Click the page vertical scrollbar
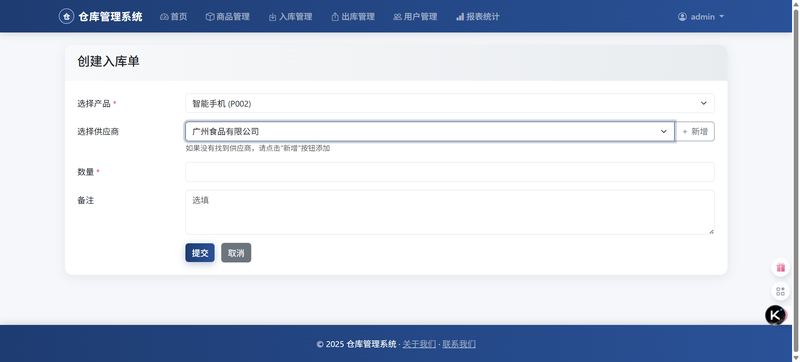This screenshot has height=362, width=800. (x=796, y=181)
